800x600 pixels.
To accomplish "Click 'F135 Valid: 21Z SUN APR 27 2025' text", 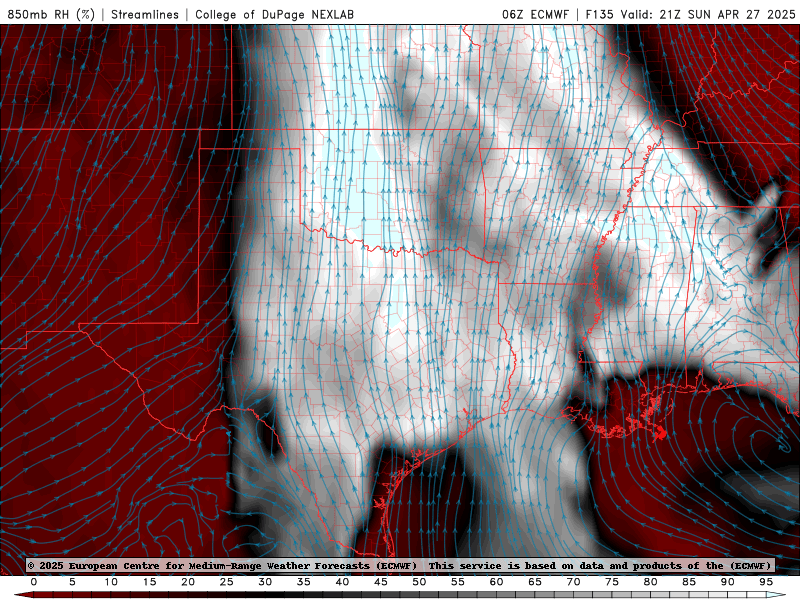I will (x=690, y=14).
